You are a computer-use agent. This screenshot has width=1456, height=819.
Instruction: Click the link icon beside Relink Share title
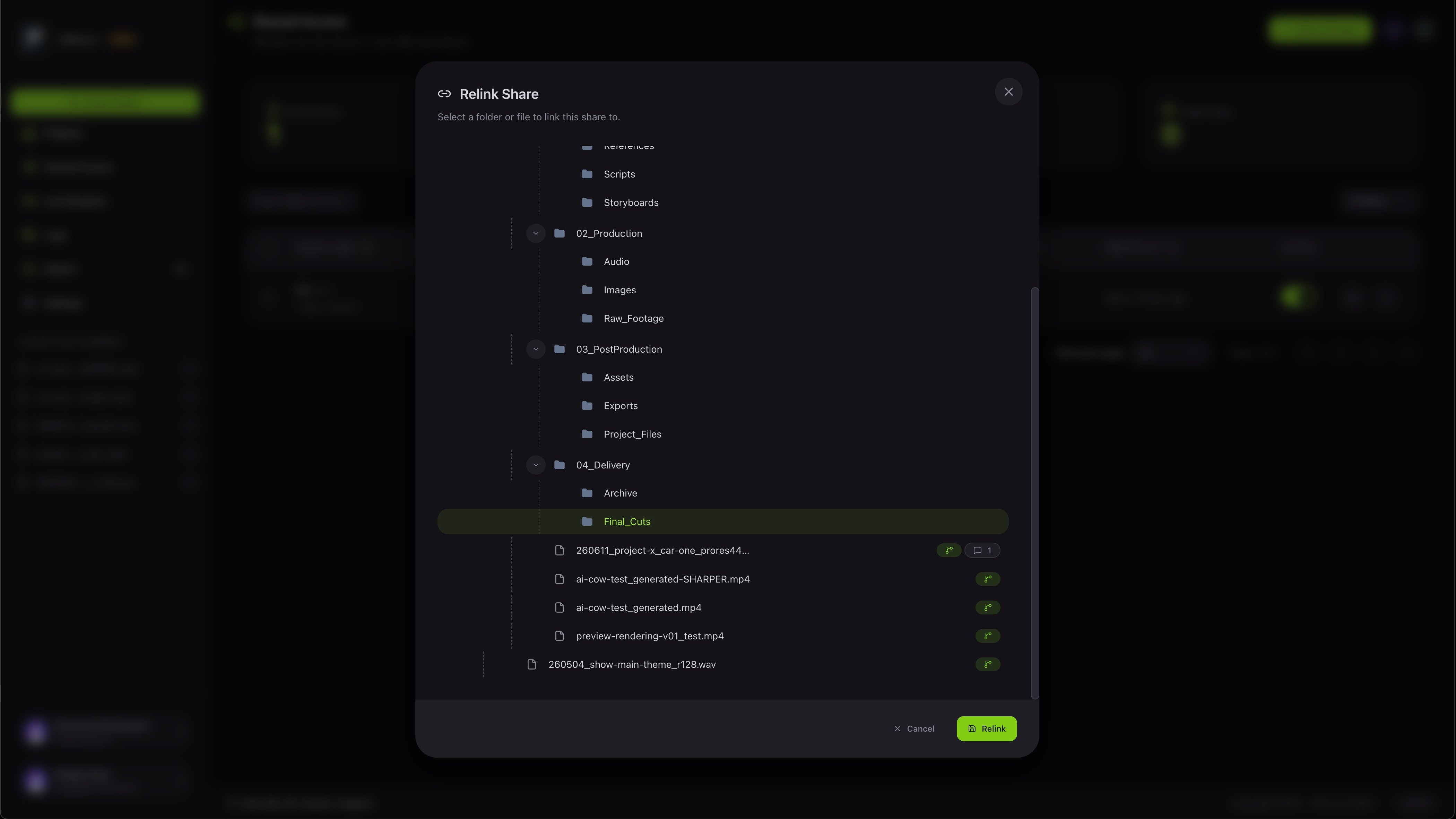(444, 94)
